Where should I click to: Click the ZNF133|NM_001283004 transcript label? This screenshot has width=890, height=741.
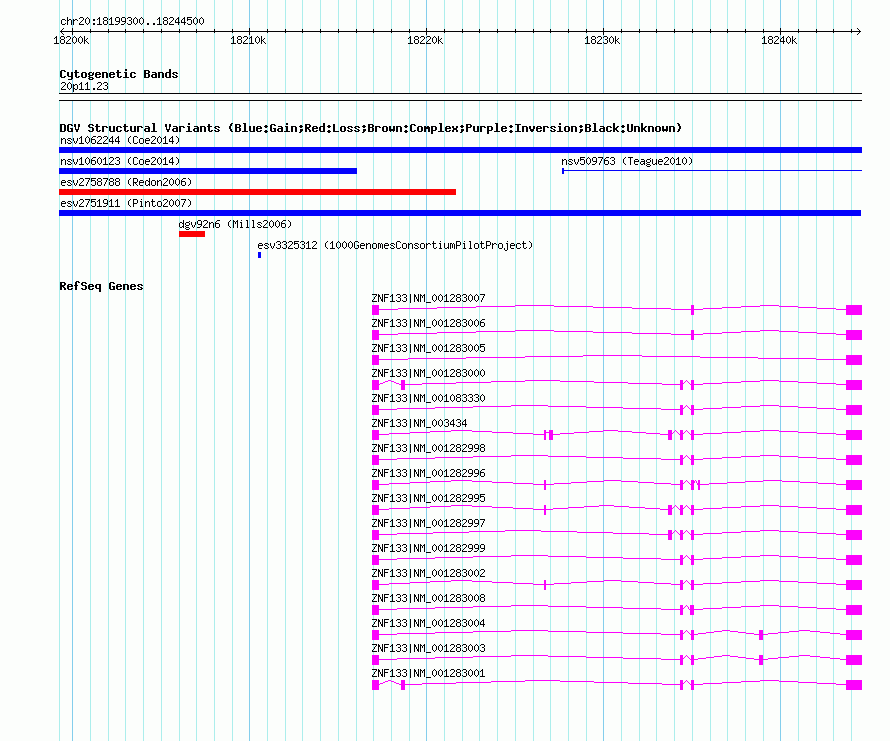pos(428,623)
